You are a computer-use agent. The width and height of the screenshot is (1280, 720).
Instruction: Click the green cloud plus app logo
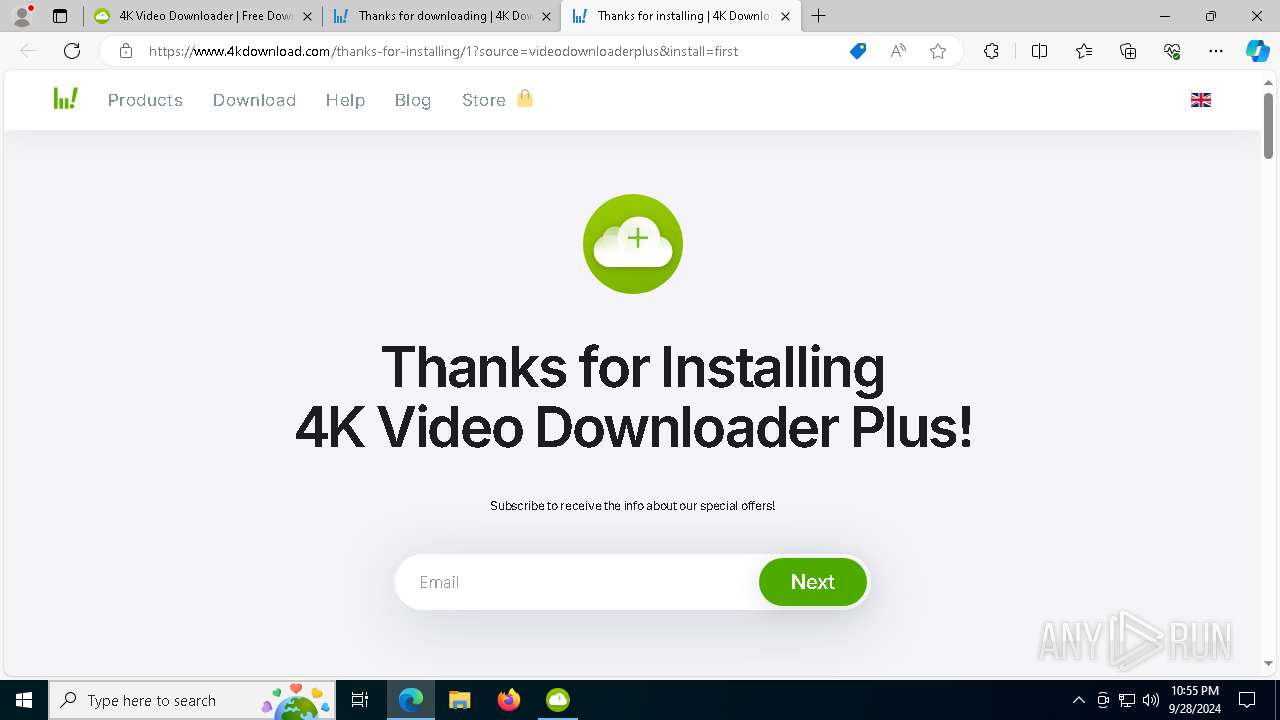[633, 244]
